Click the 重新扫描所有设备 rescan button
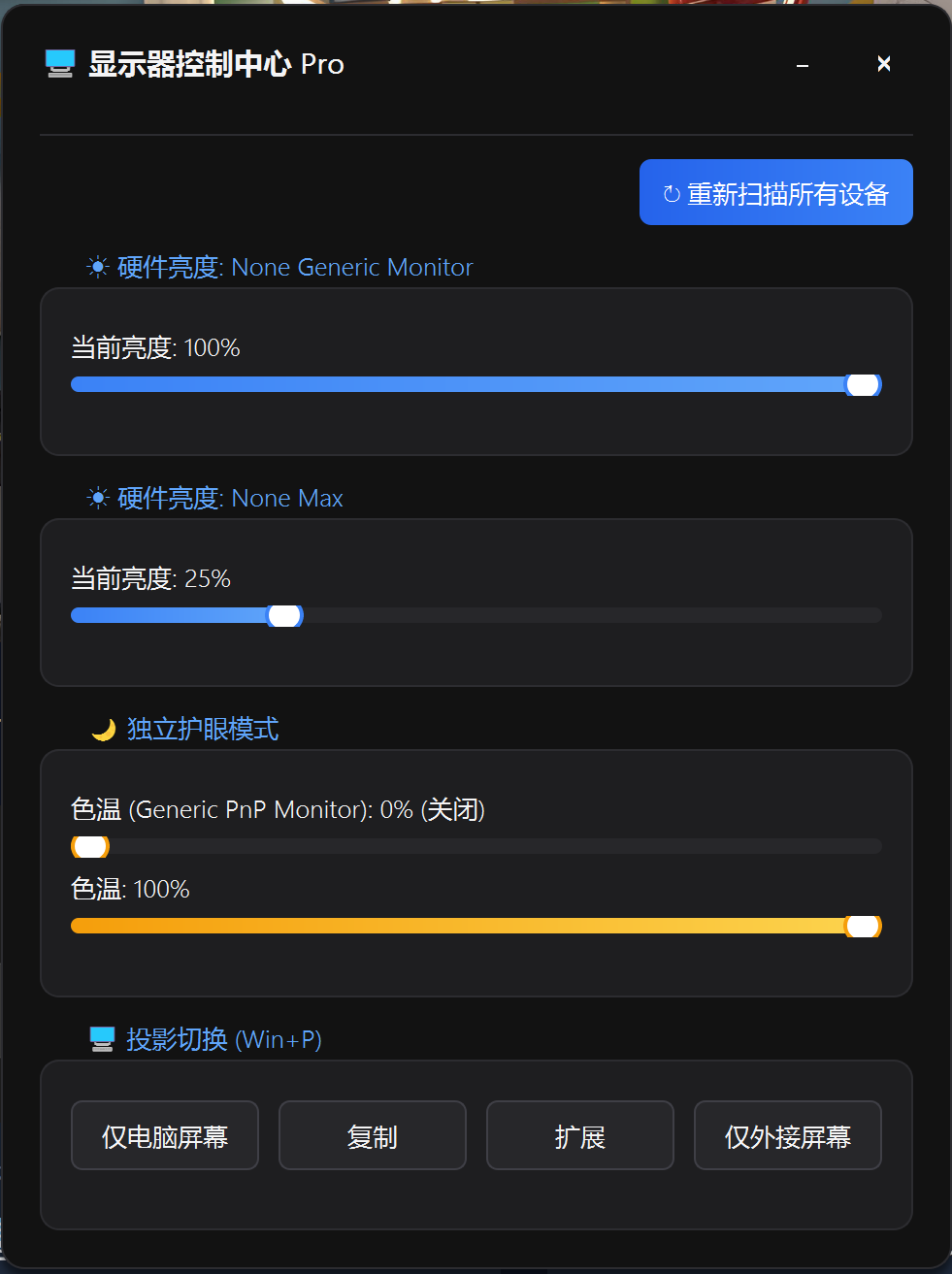The image size is (952, 1274). pos(775,192)
